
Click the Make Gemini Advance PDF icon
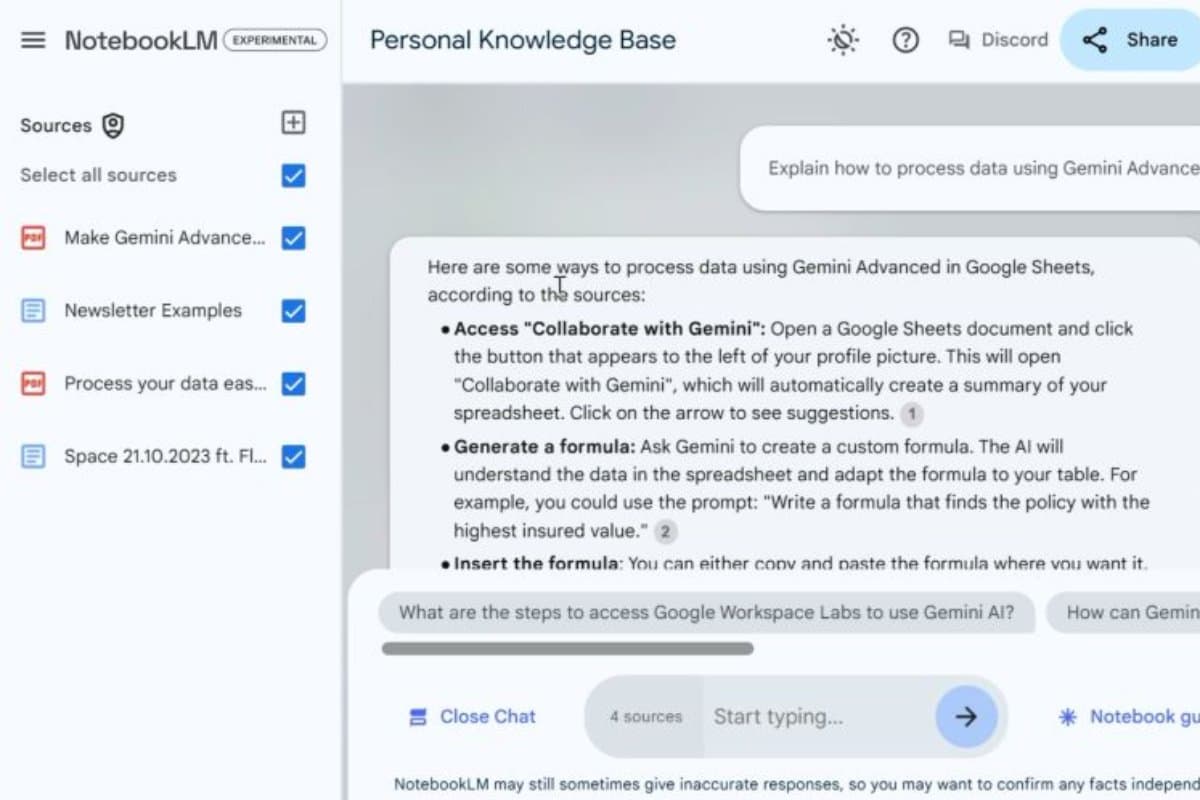(x=33, y=238)
